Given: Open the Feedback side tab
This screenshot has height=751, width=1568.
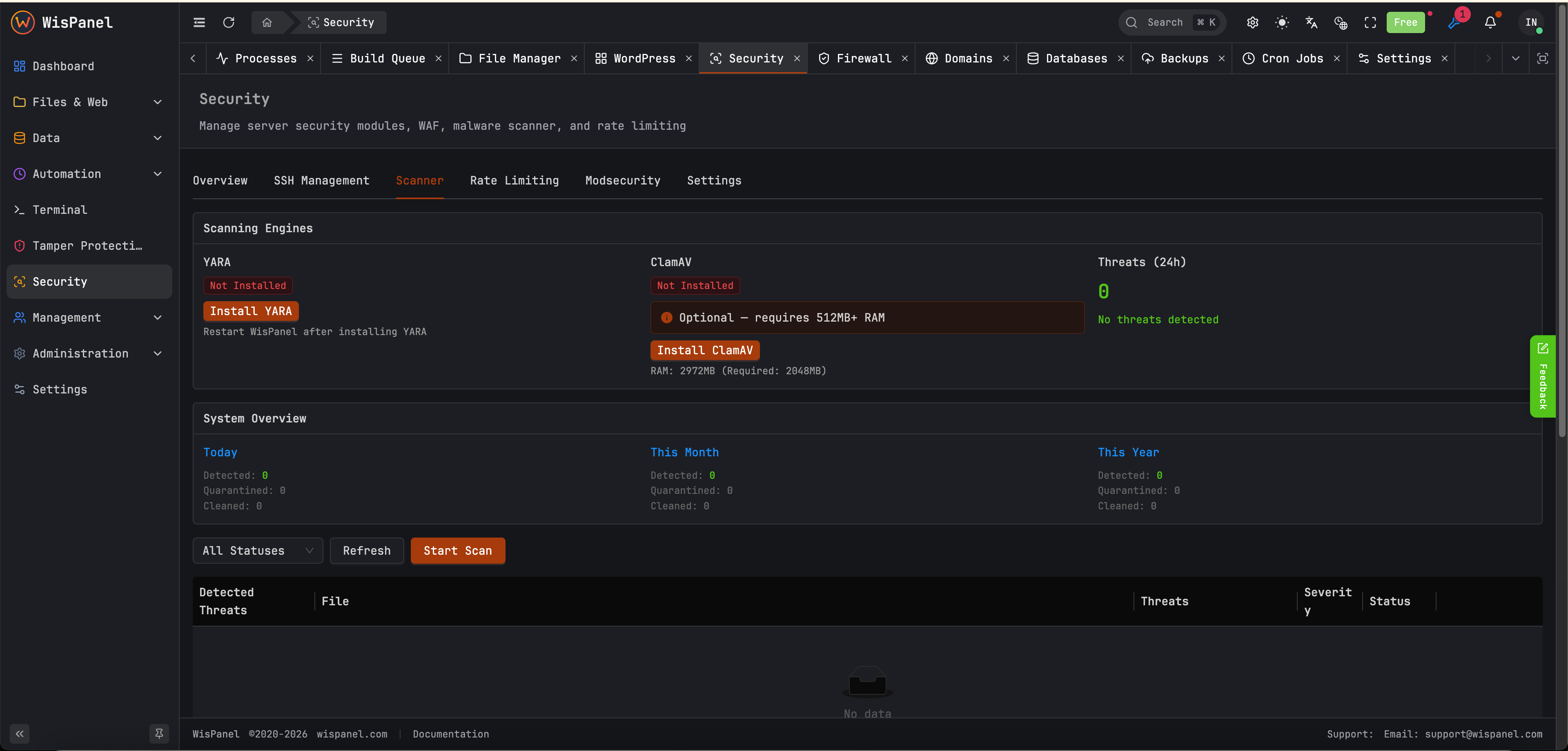Looking at the screenshot, I should tap(1542, 376).
